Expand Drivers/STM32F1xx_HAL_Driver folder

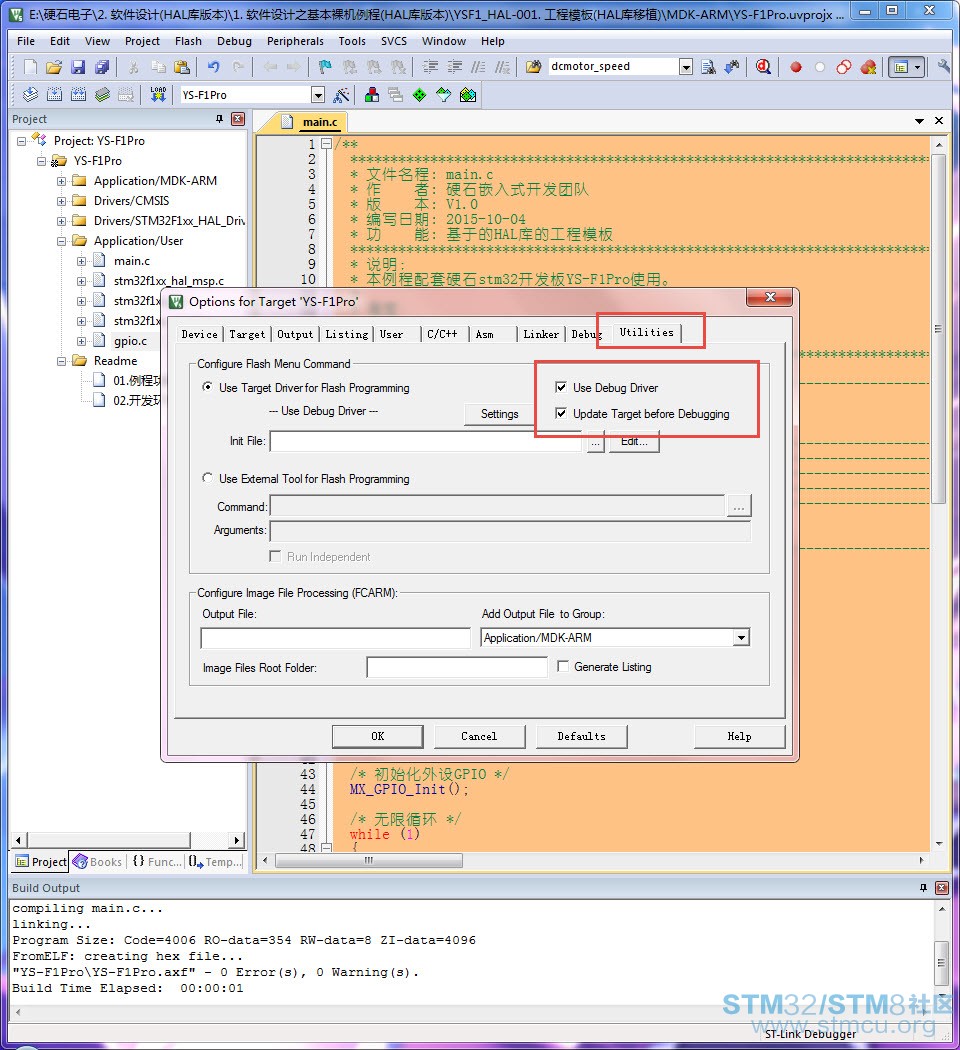point(62,221)
